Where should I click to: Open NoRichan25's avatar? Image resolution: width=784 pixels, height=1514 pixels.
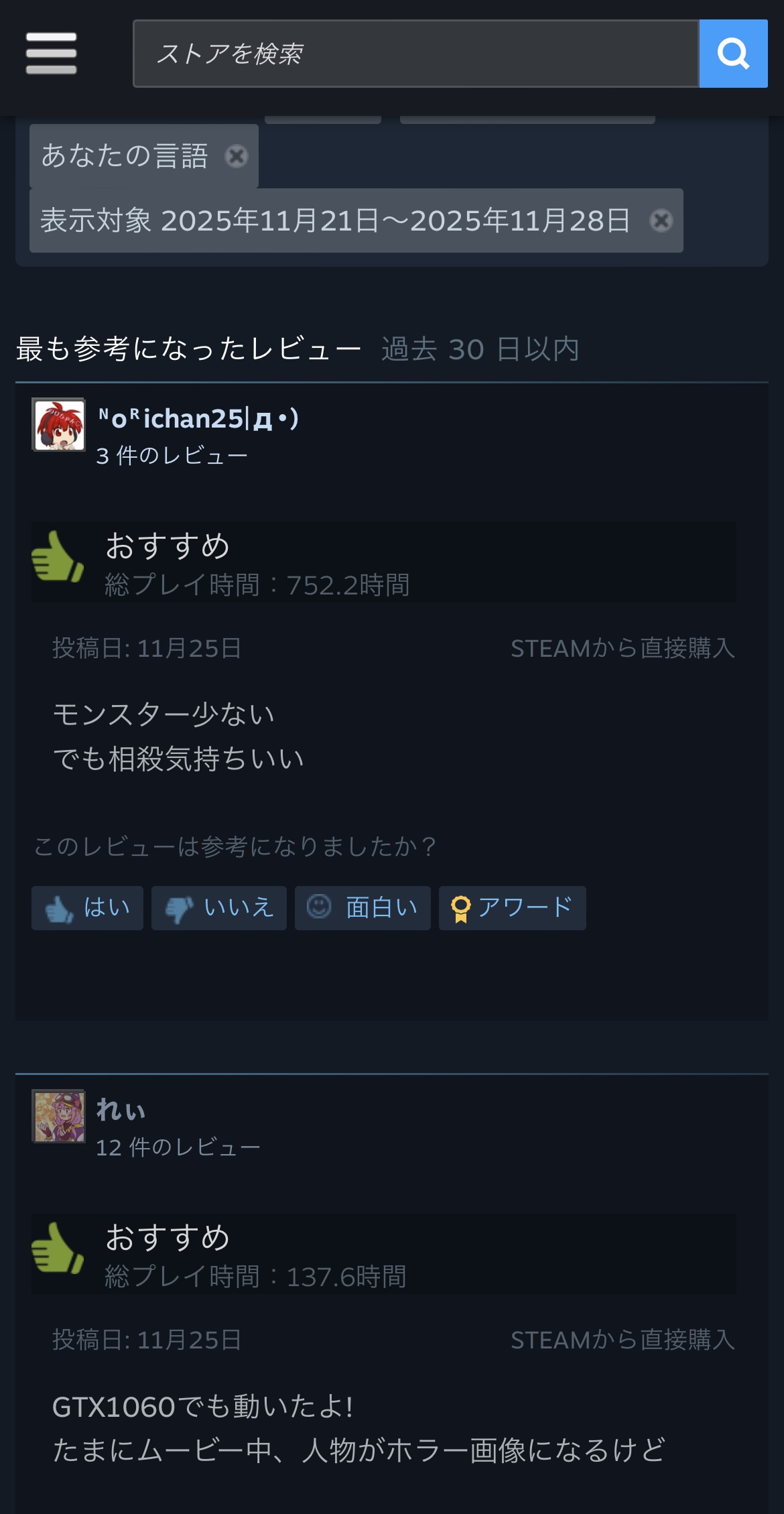59,424
